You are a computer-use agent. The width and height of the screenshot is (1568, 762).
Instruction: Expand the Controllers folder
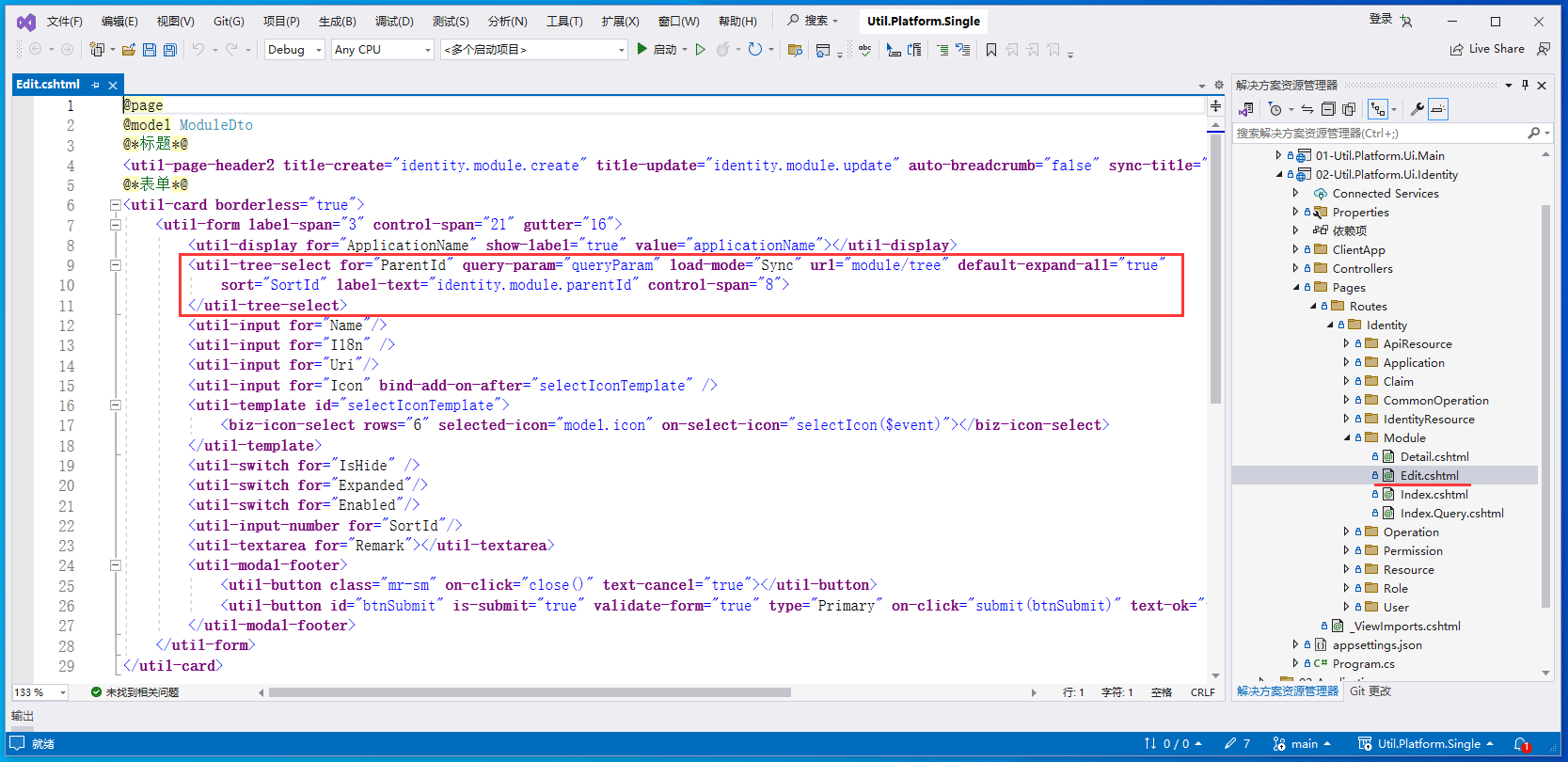[x=1295, y=268]
